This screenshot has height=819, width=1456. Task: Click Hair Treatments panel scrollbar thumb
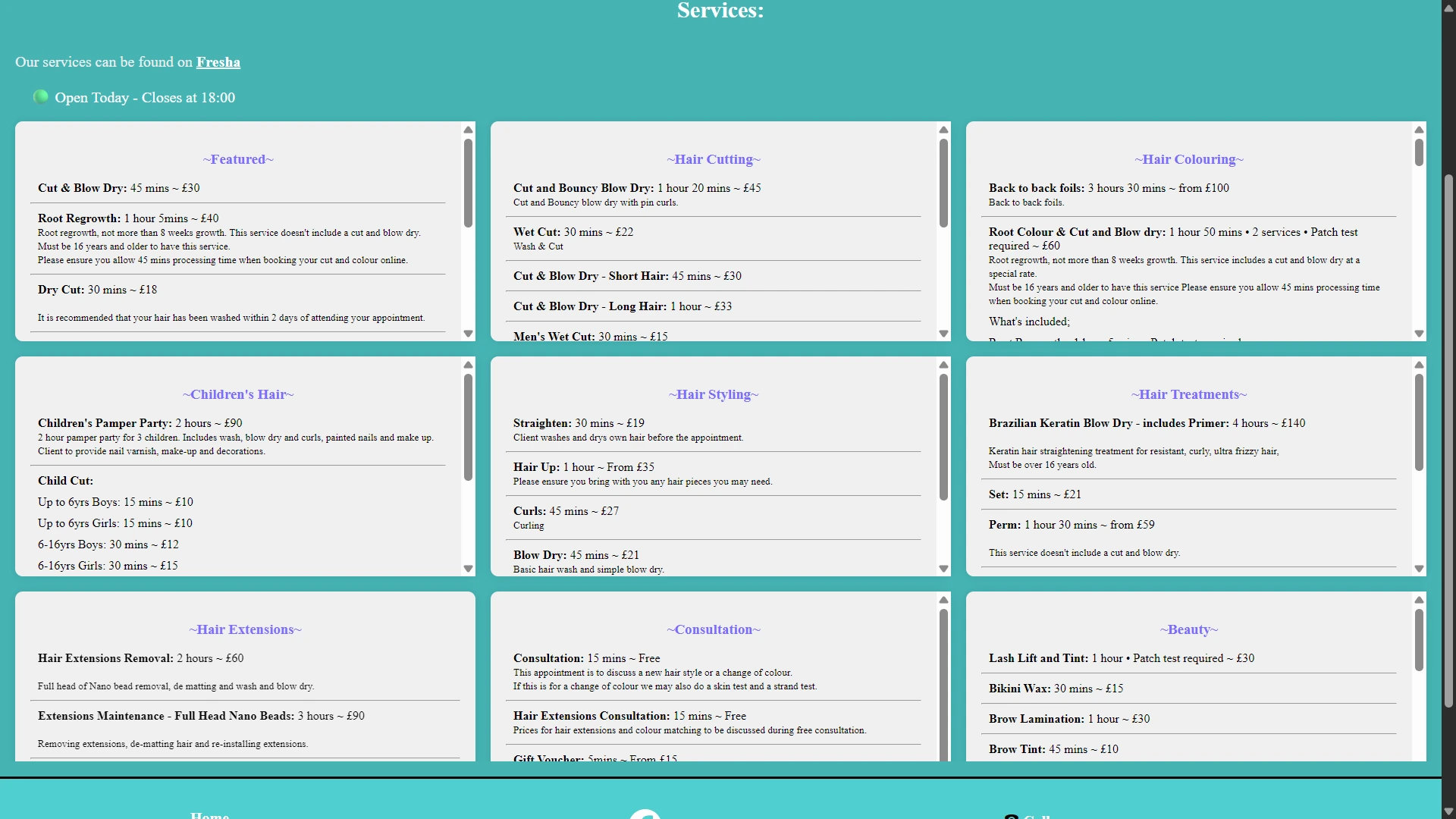1419,422
